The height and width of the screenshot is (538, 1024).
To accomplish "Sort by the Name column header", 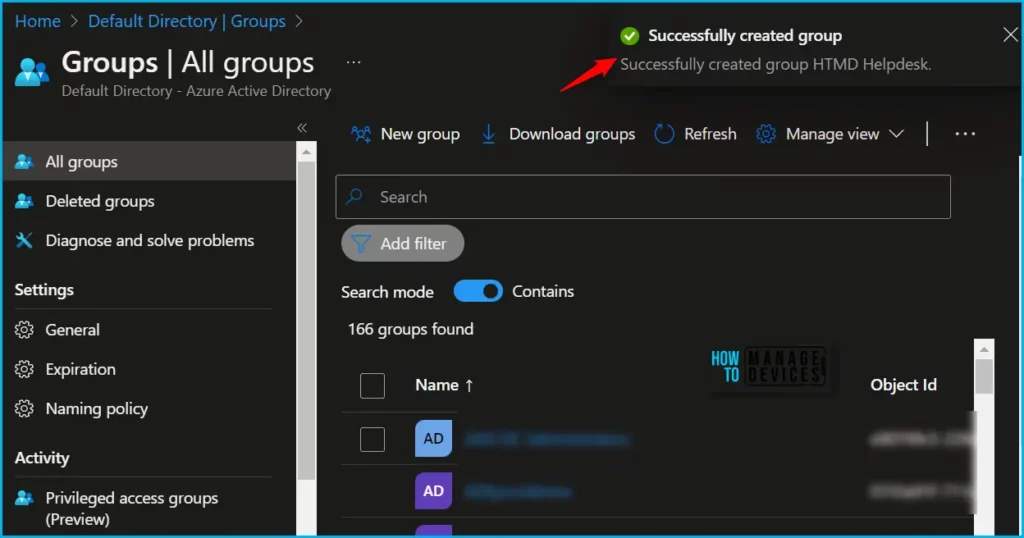I will point(443,385).
